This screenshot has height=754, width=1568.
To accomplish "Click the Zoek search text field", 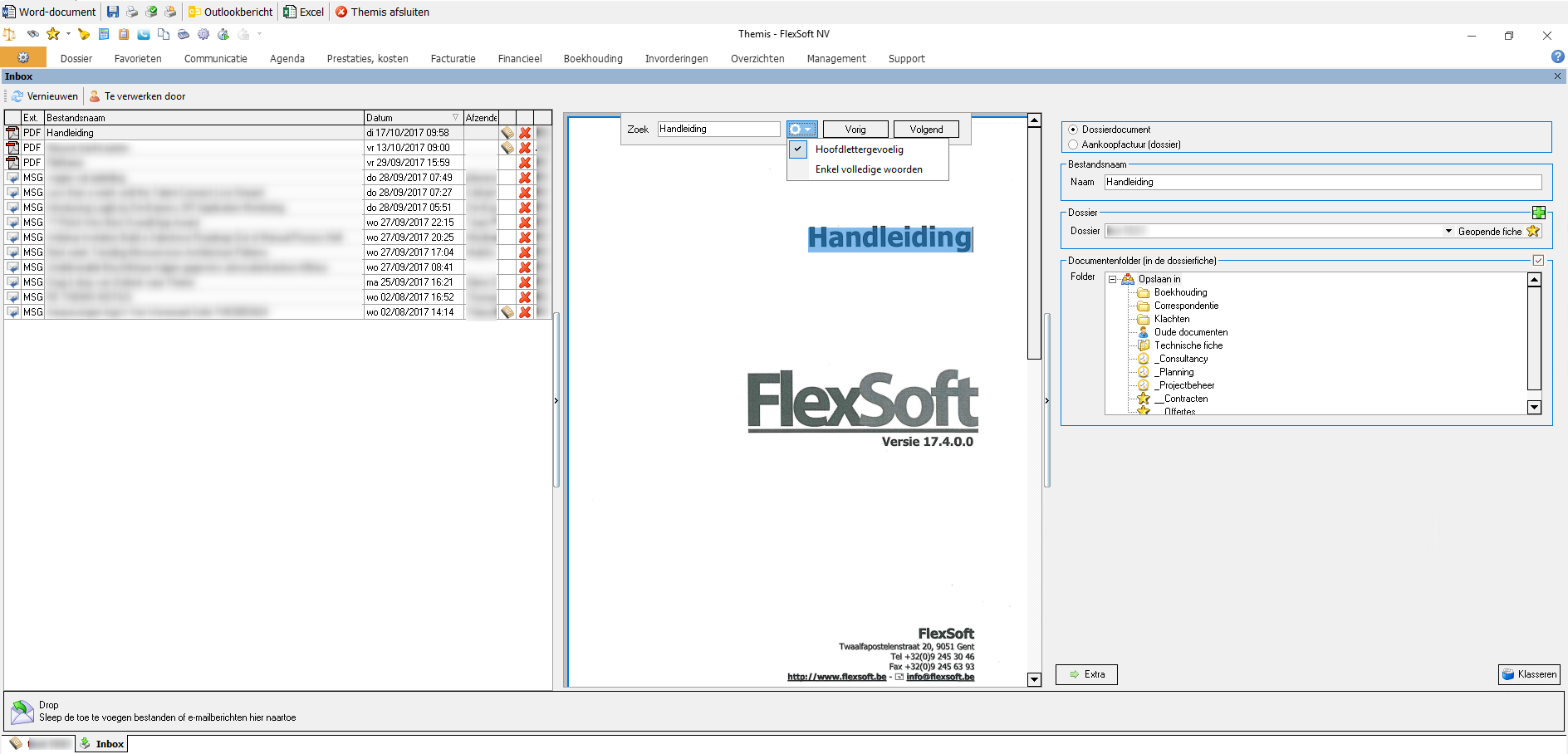I will tap(718, 129).
